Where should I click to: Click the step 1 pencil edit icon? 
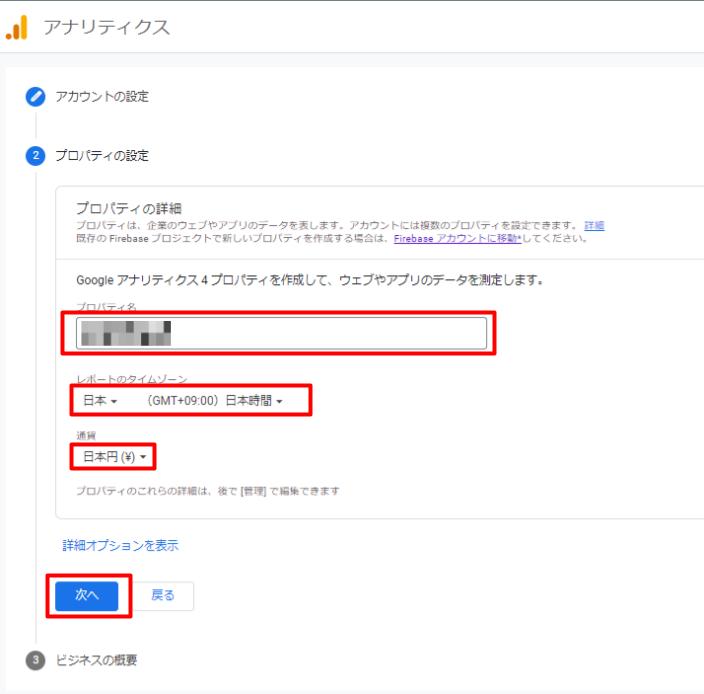[35, 97]
